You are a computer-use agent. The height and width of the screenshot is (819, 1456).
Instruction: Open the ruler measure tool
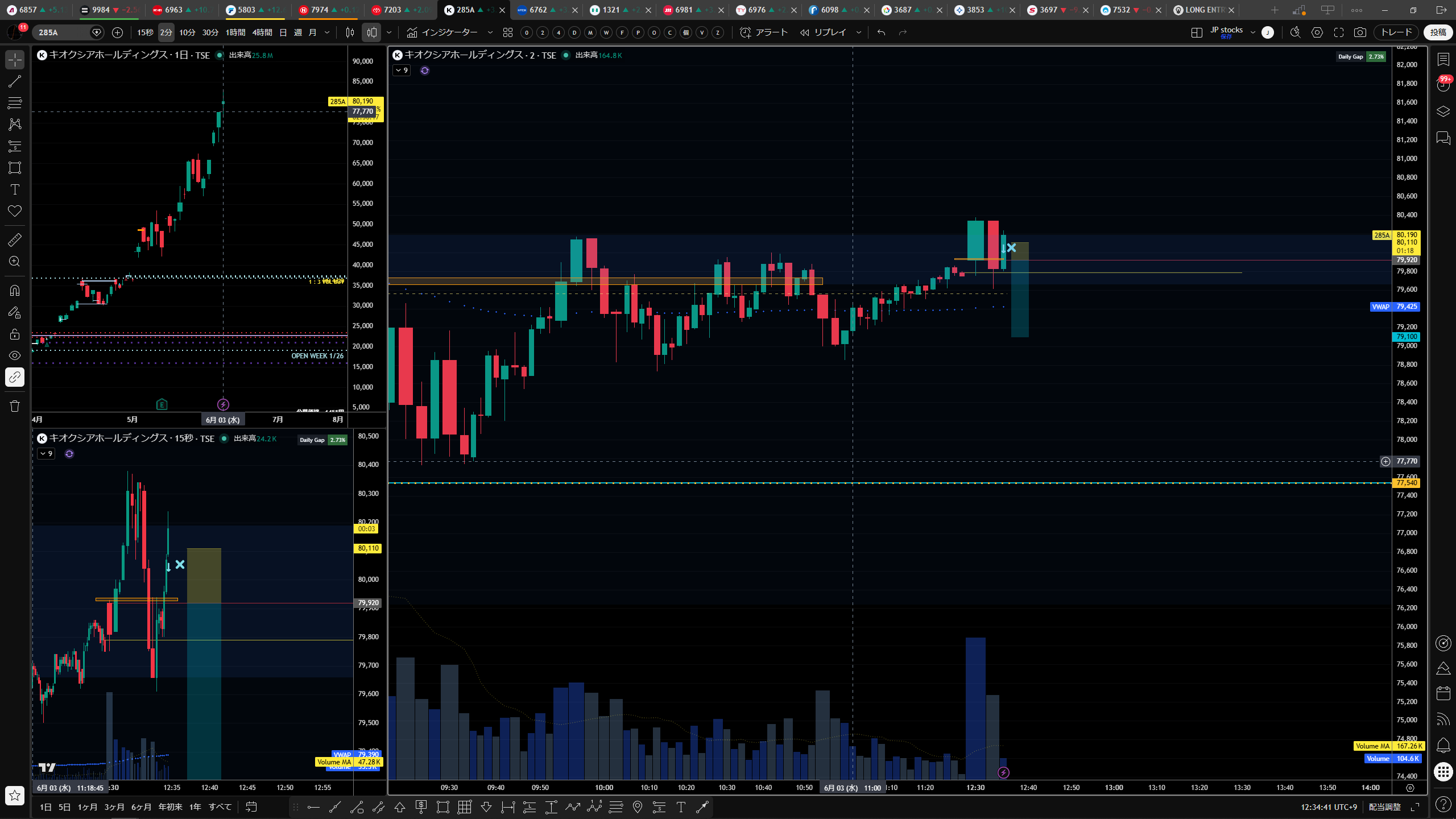pos(15,240)
